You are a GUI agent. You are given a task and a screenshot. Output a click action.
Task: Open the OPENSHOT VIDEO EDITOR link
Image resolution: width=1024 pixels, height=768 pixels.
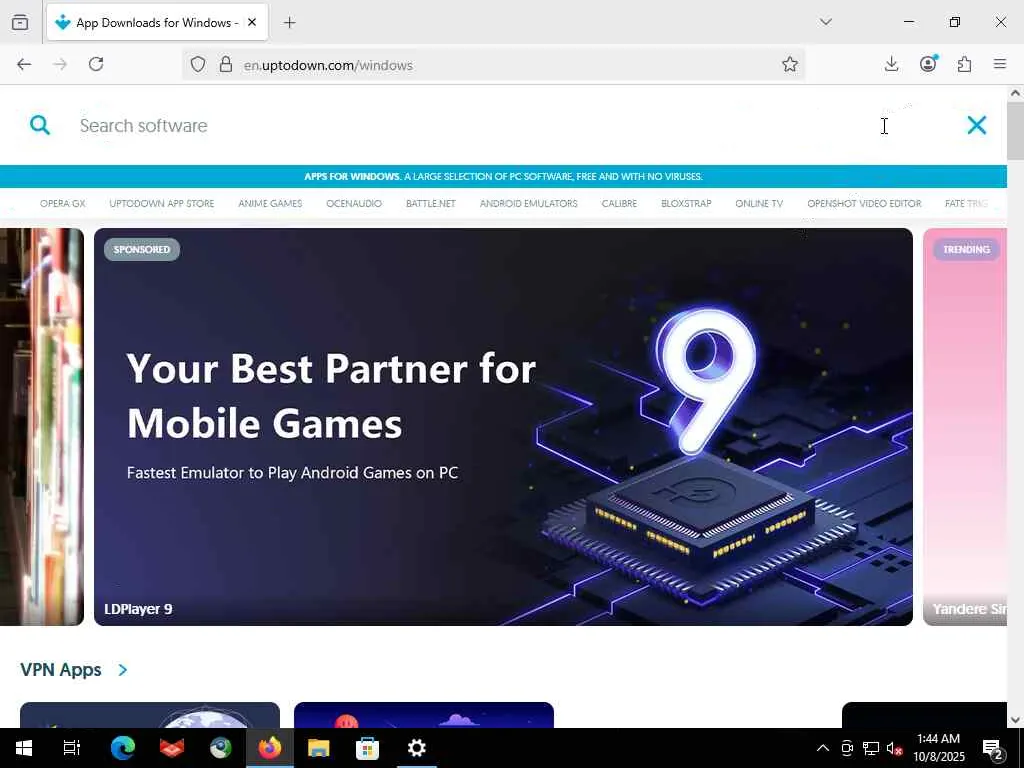[864, 203]
